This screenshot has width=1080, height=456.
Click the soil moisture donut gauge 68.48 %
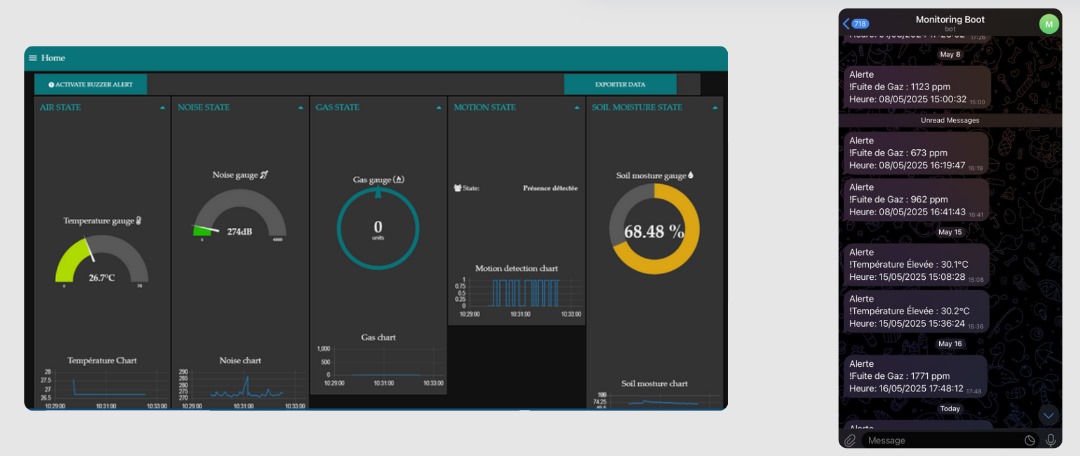click(x=654, y=229)
